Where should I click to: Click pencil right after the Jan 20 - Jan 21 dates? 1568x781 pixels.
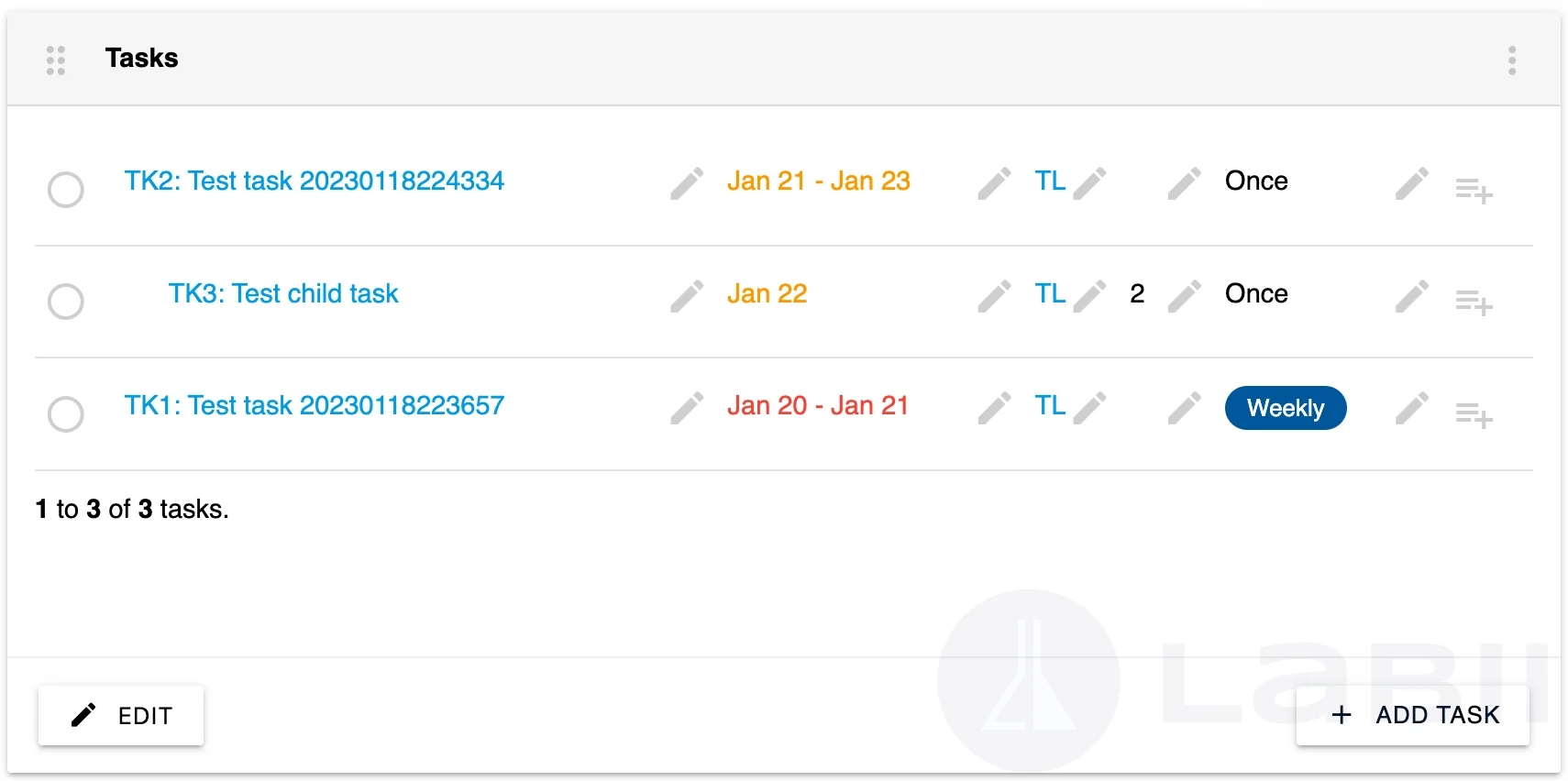click(x=994, y=408)
